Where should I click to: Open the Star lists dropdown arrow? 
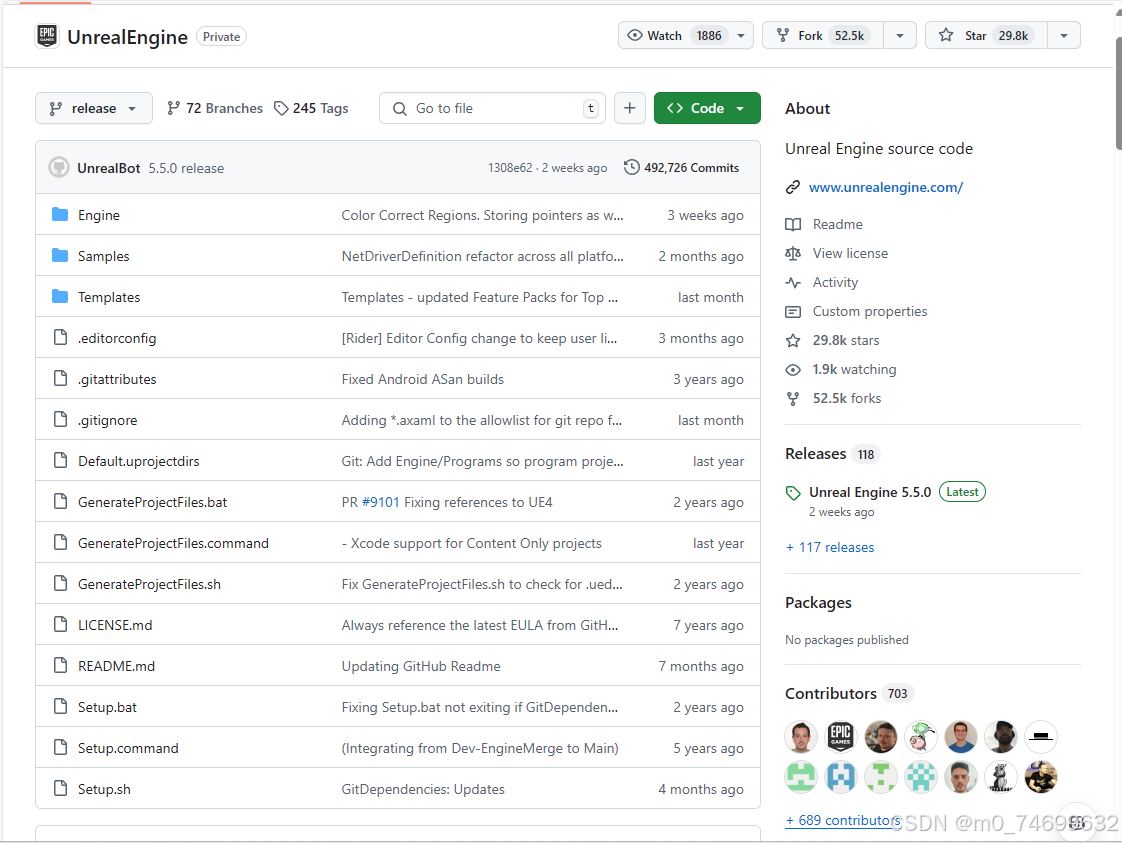tap(1064, 35)
